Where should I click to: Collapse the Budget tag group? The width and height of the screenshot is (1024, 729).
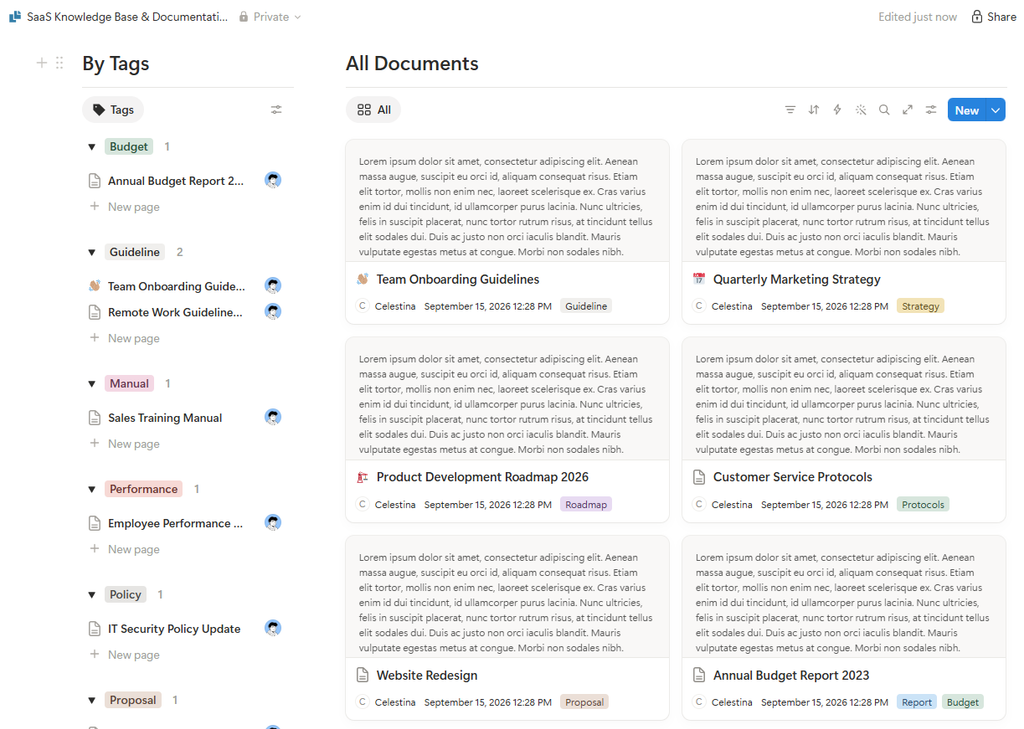(x=92, y=147)
